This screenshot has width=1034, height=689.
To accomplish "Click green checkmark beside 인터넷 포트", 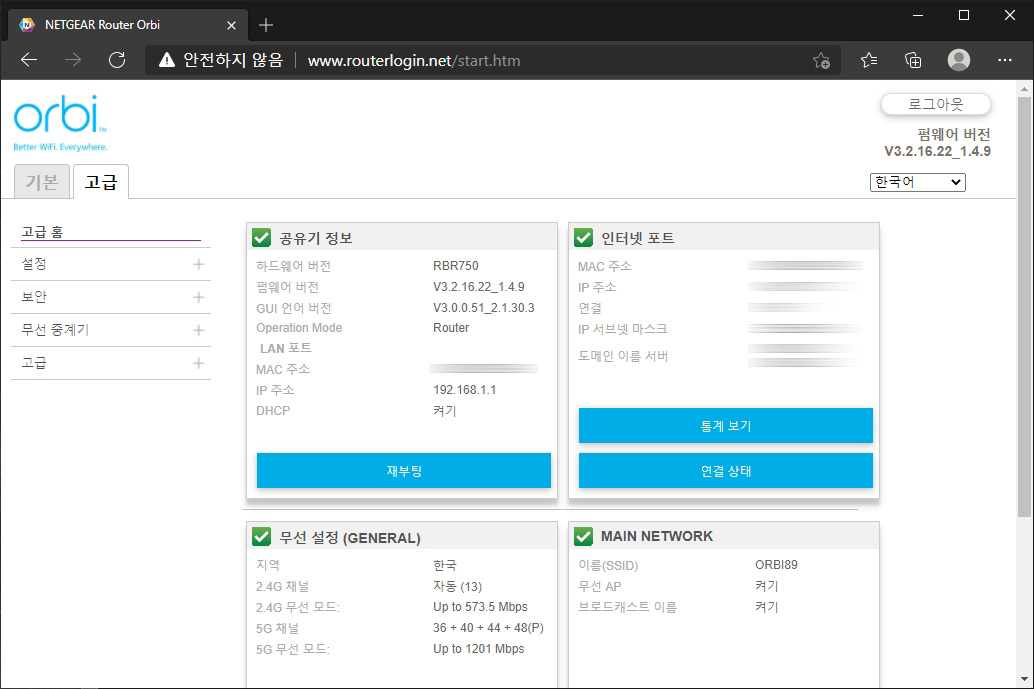I will click(584, 237).
